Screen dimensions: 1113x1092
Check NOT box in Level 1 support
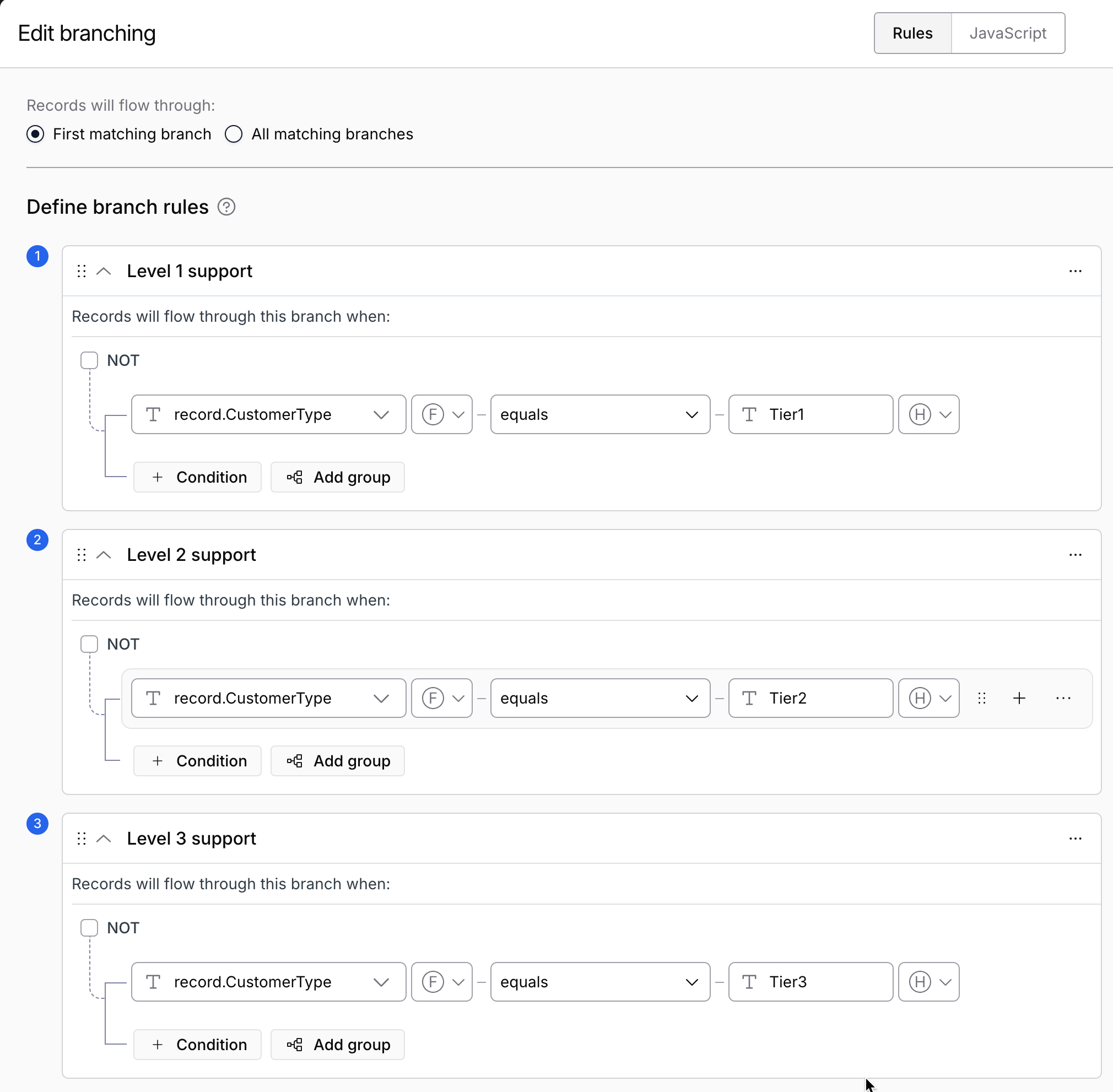89,361
